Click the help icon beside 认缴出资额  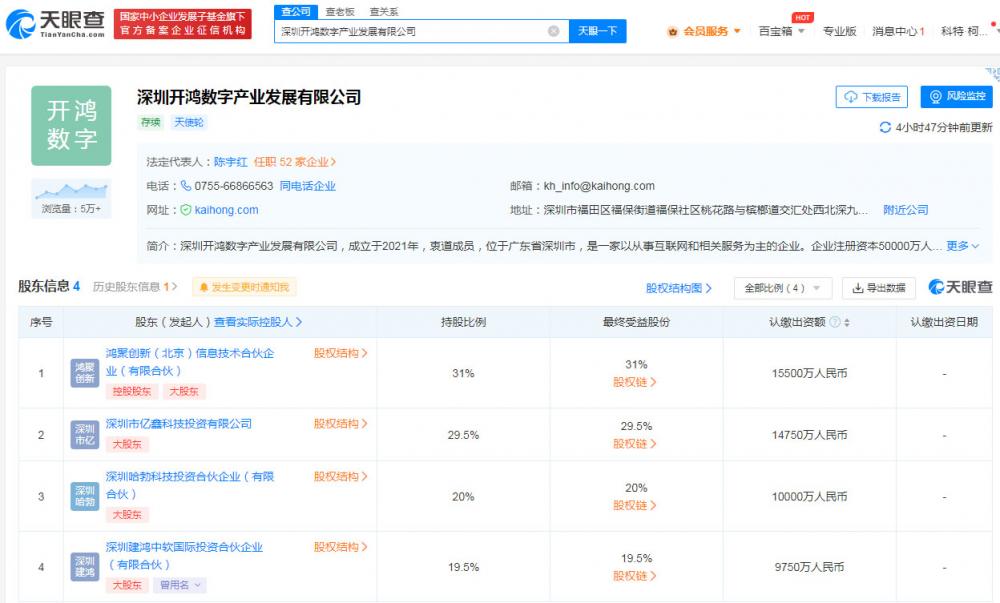[x=834, y=322]
